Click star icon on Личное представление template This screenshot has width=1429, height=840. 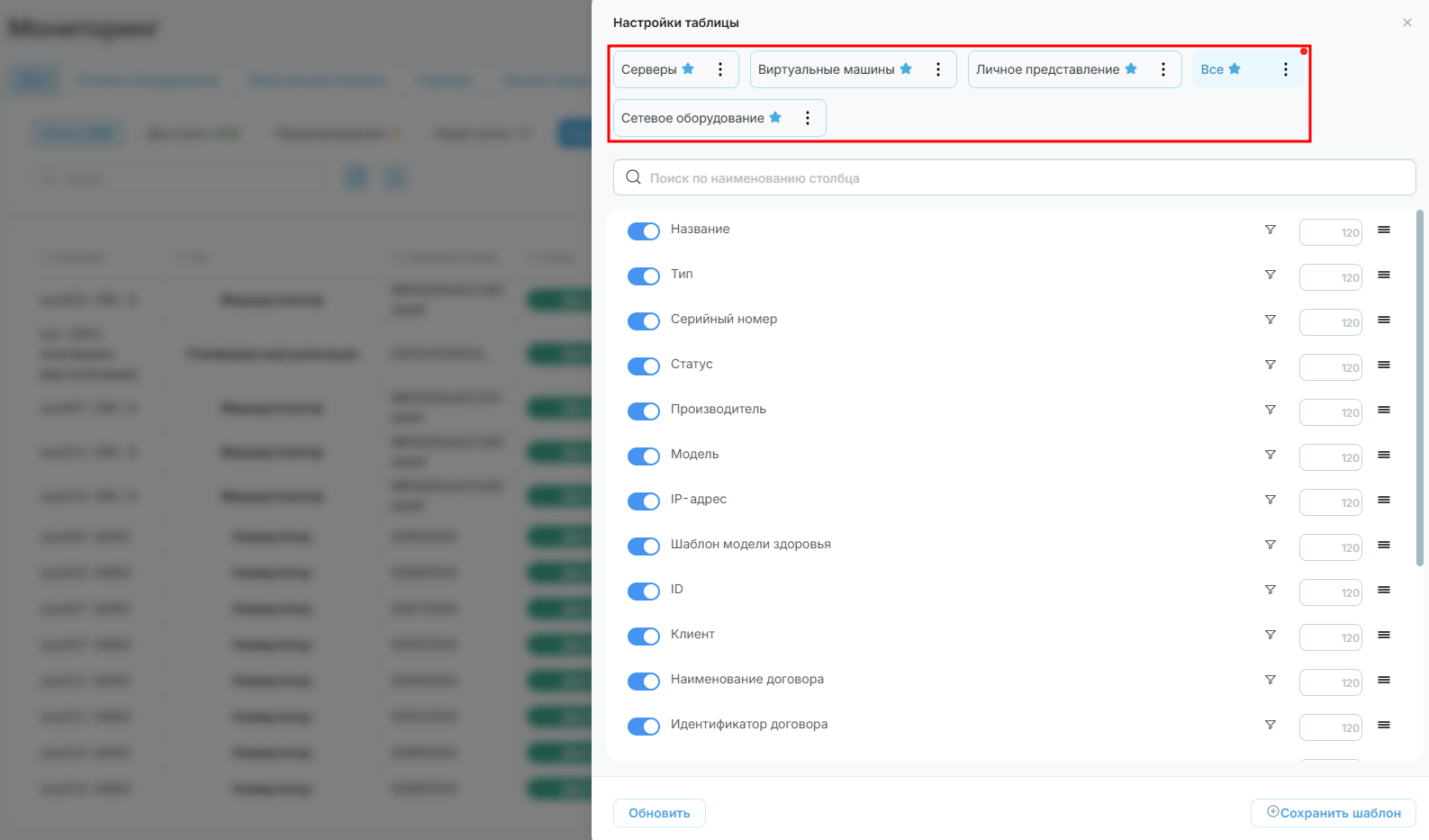1131,68
